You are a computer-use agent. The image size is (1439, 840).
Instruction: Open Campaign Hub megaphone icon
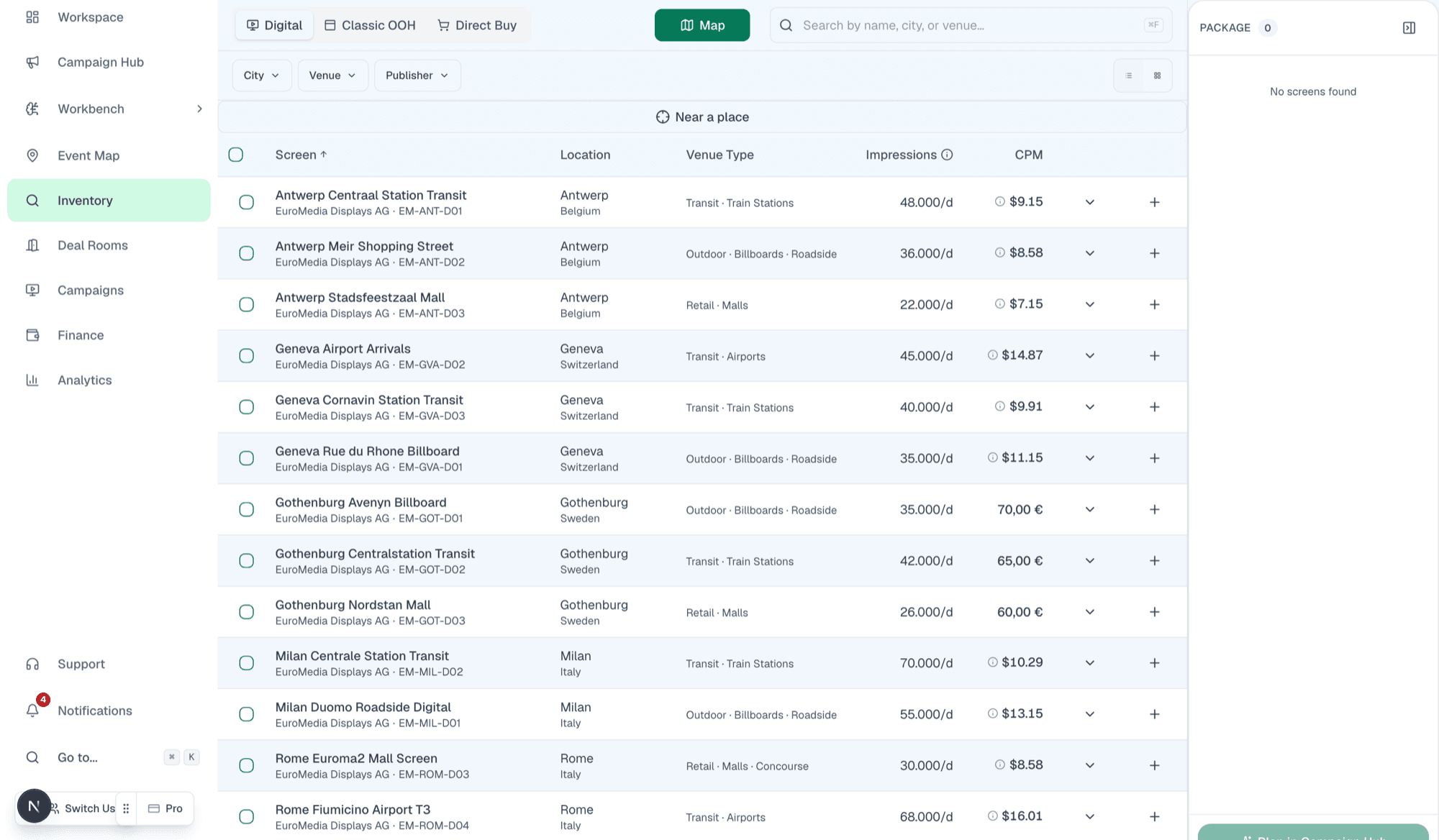pyautogui.click(x=32, y=63)
